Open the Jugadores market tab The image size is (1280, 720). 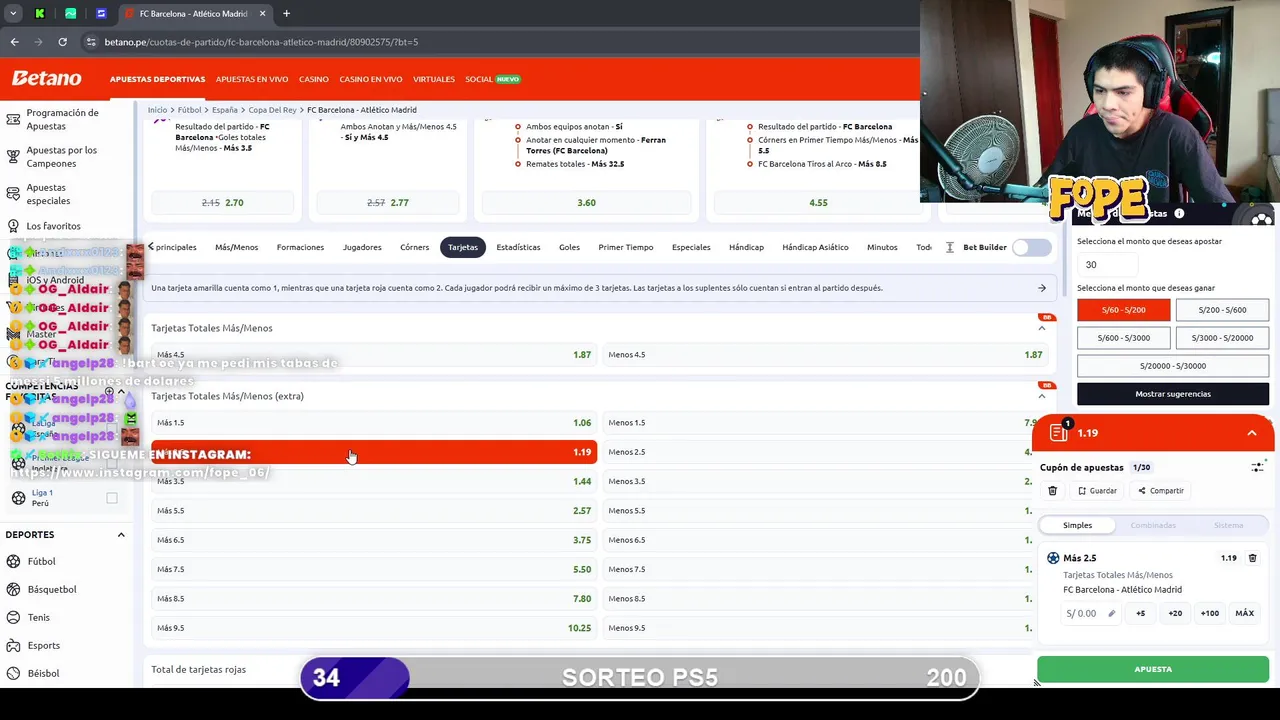pyautogui.click(x=362, y=247)
